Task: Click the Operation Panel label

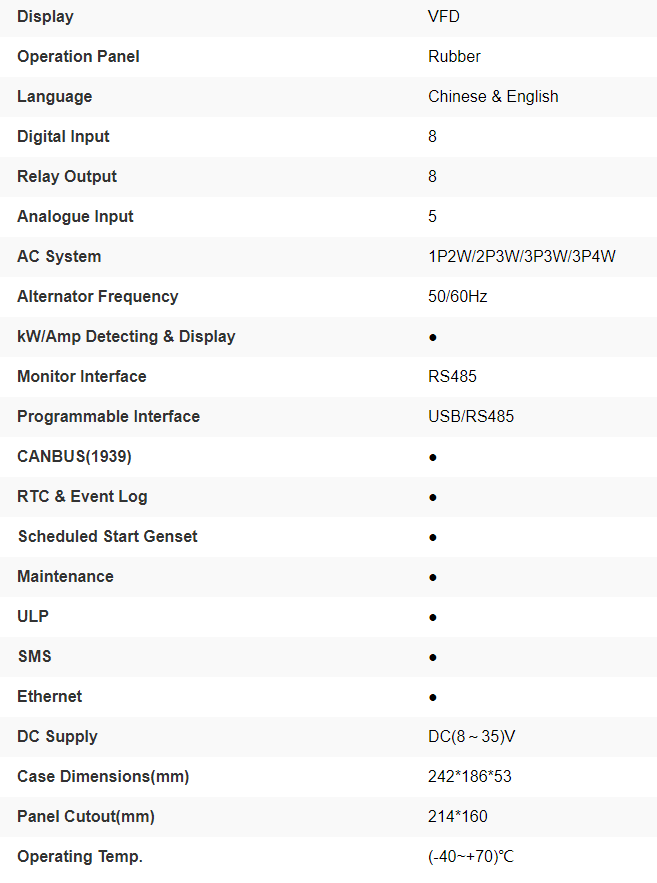Action: tap(78, 56)
